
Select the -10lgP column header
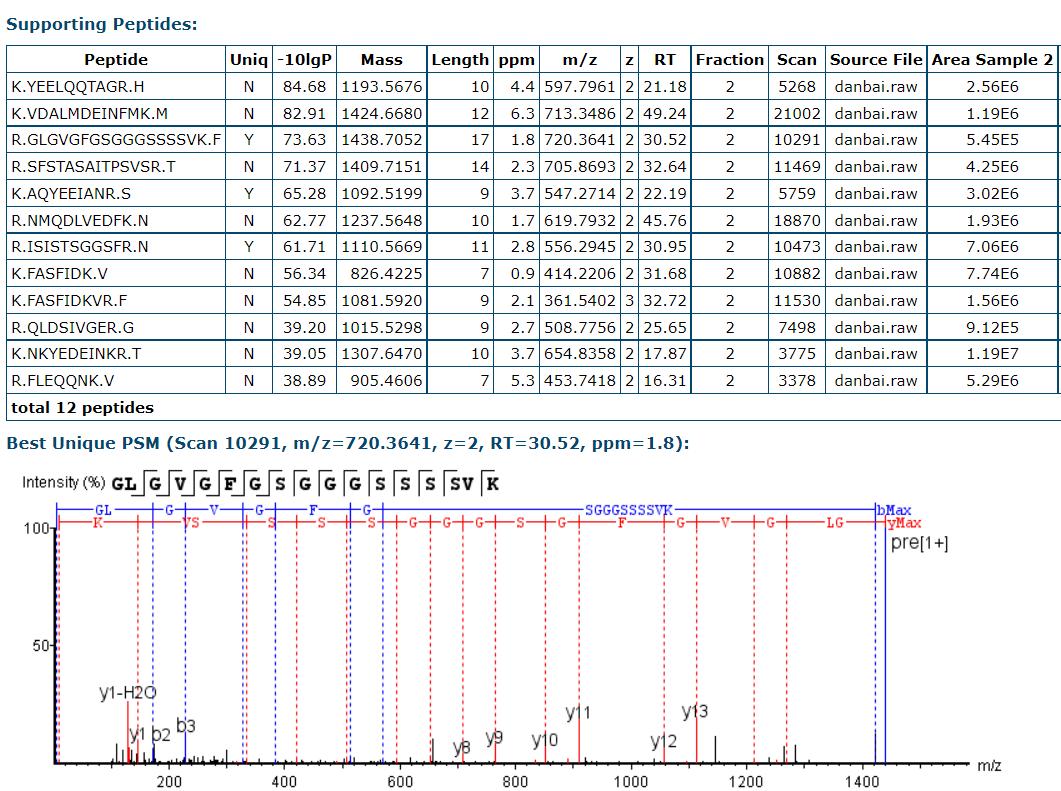[x=304, y=60]
